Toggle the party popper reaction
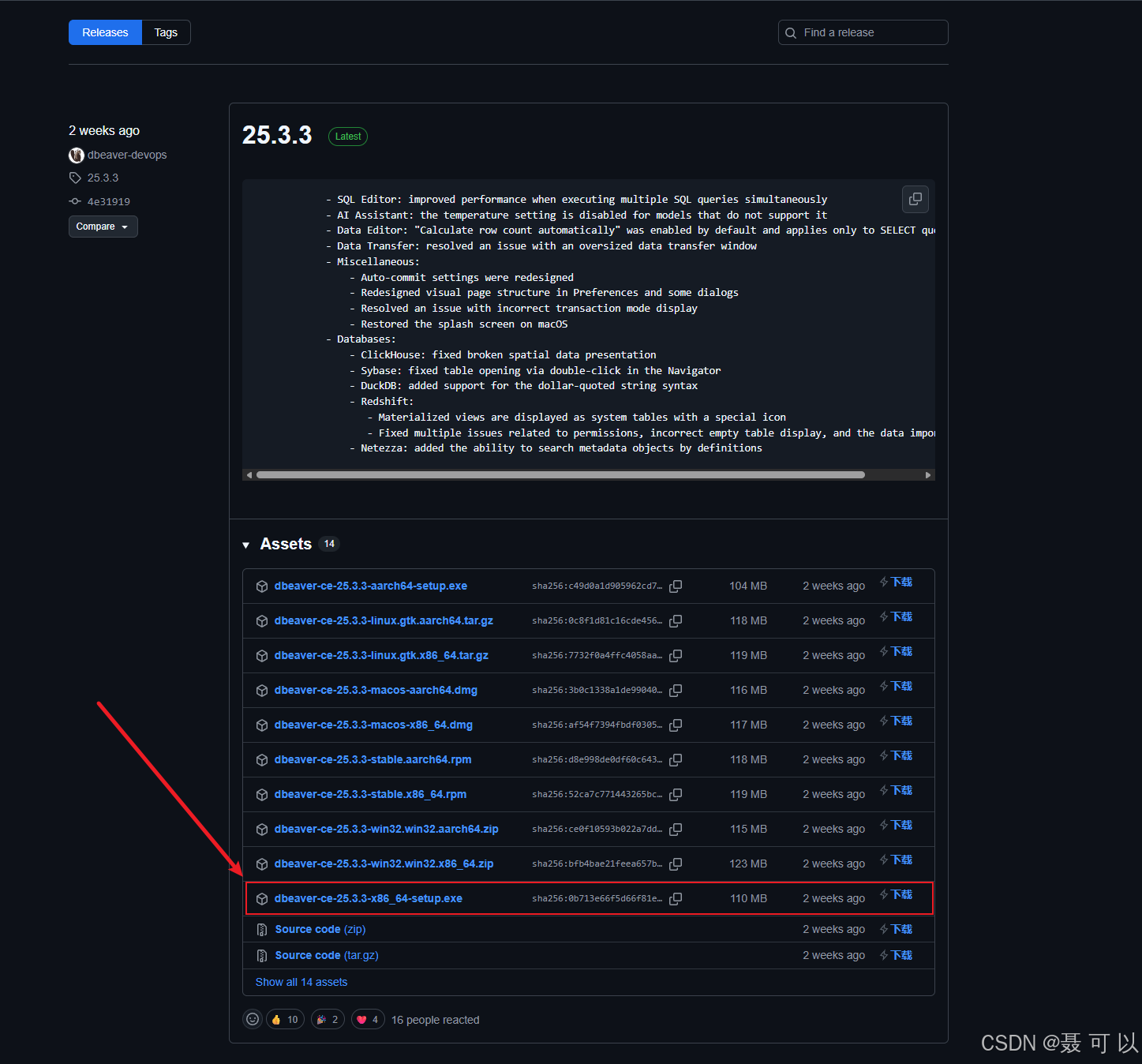 [328, 1019]
